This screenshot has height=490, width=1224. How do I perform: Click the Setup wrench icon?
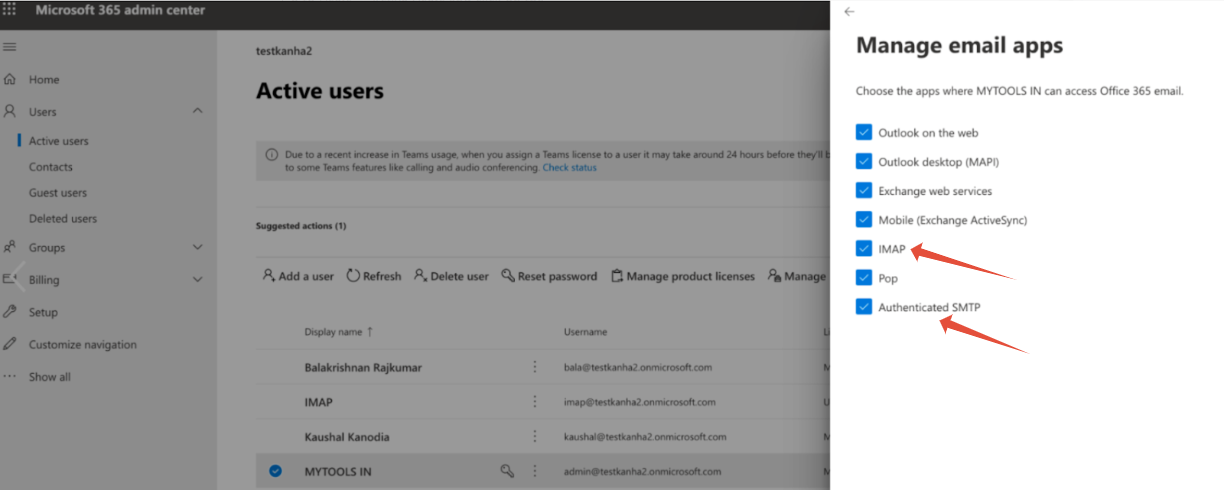click(10, 312)
